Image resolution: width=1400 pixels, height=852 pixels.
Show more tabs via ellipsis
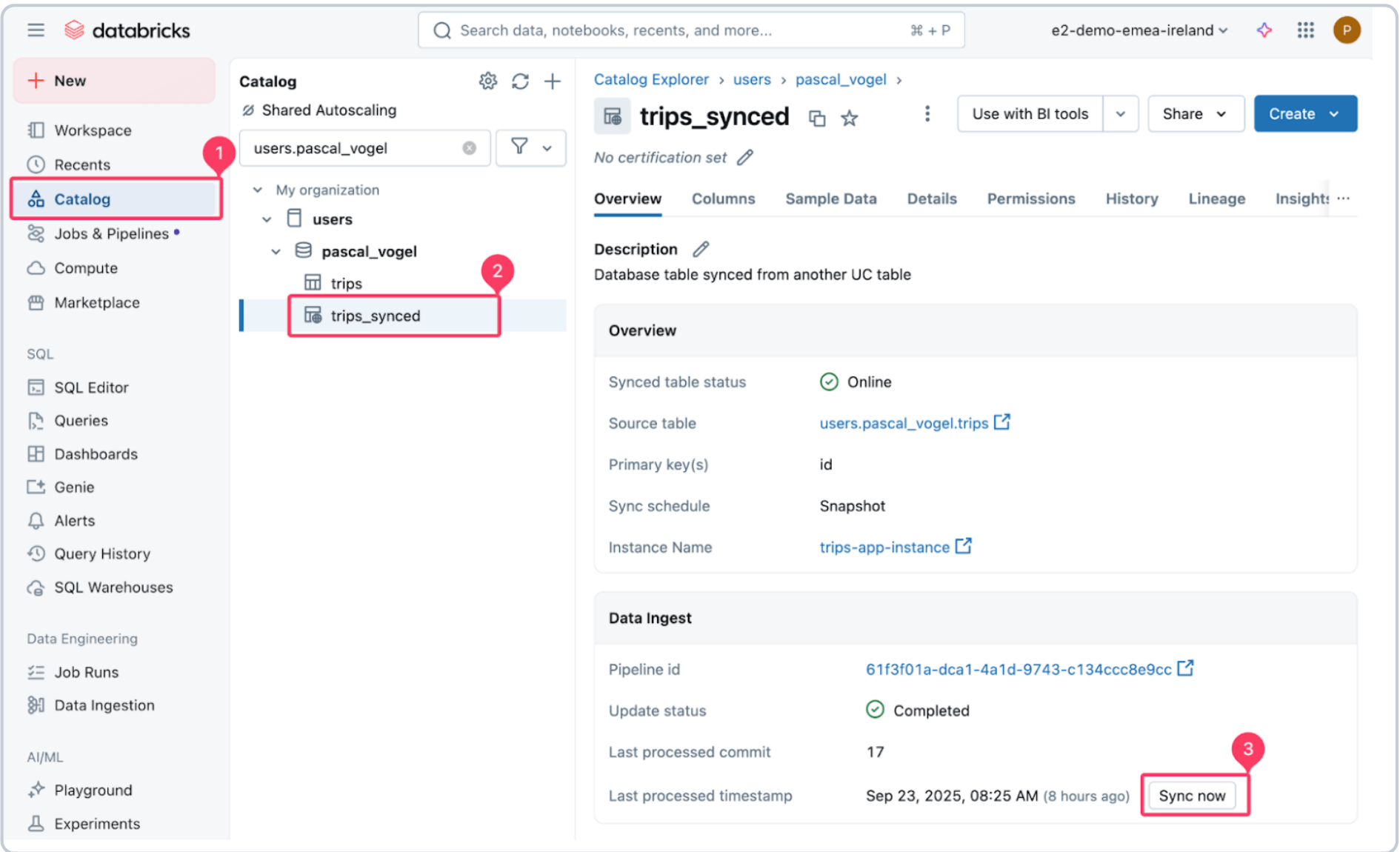pos(1344,199)
